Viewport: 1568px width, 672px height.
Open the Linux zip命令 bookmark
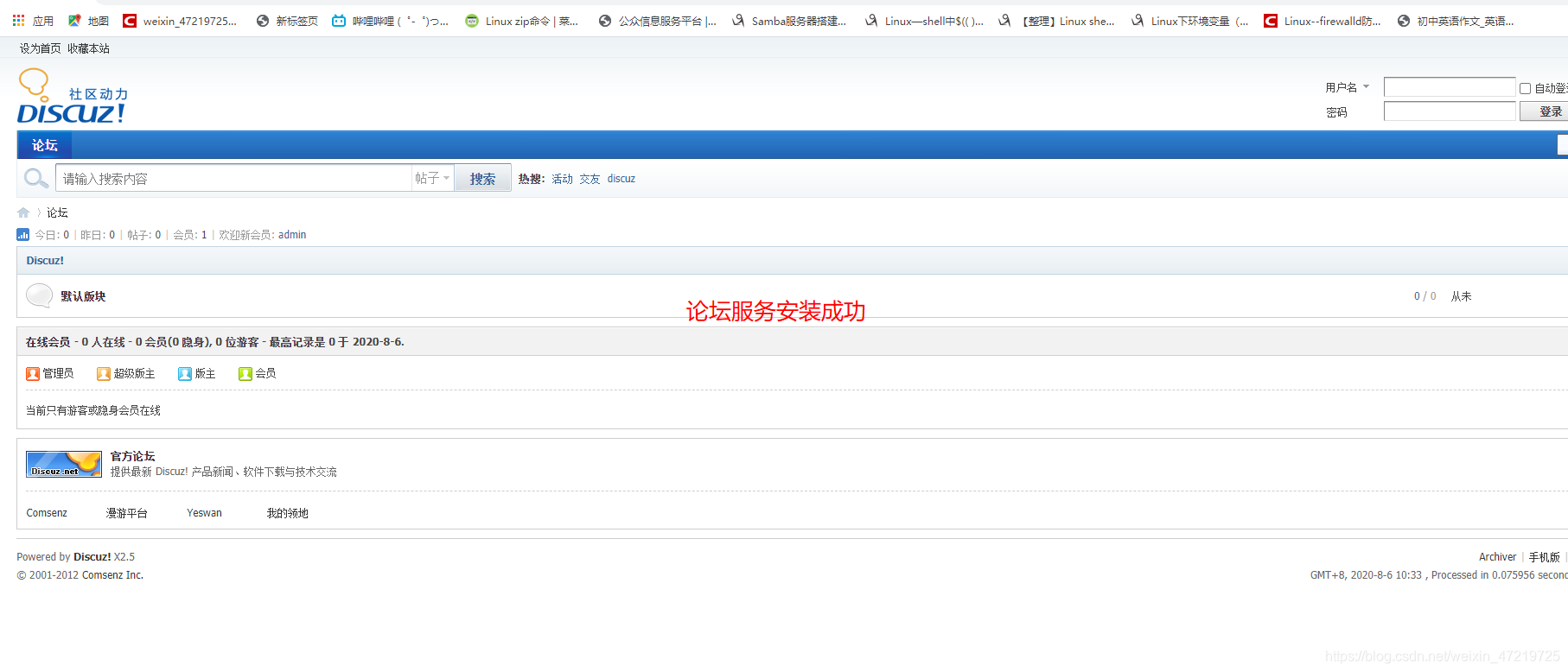pos(522,21)
